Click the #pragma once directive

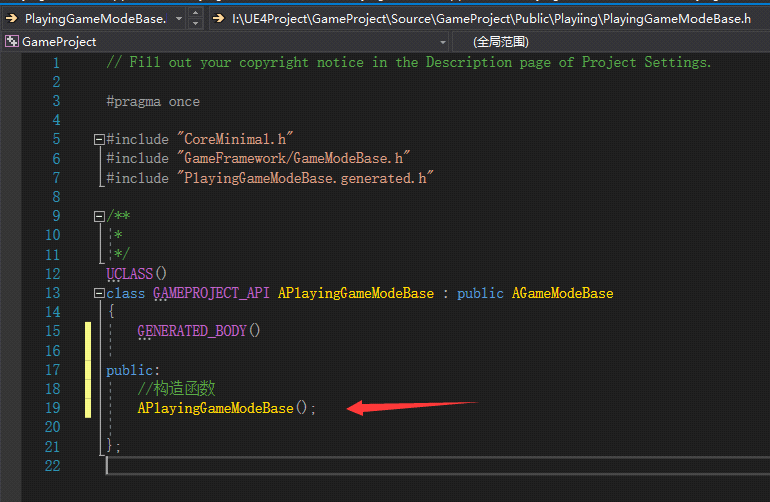(153, 101)
